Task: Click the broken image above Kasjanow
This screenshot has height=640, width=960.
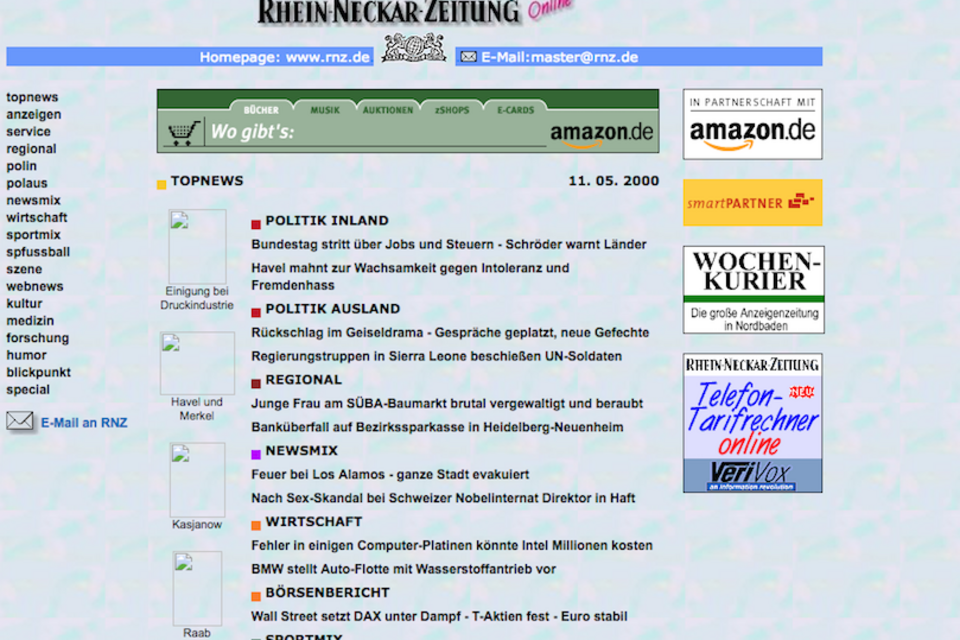Action: [x=197, y=480]
